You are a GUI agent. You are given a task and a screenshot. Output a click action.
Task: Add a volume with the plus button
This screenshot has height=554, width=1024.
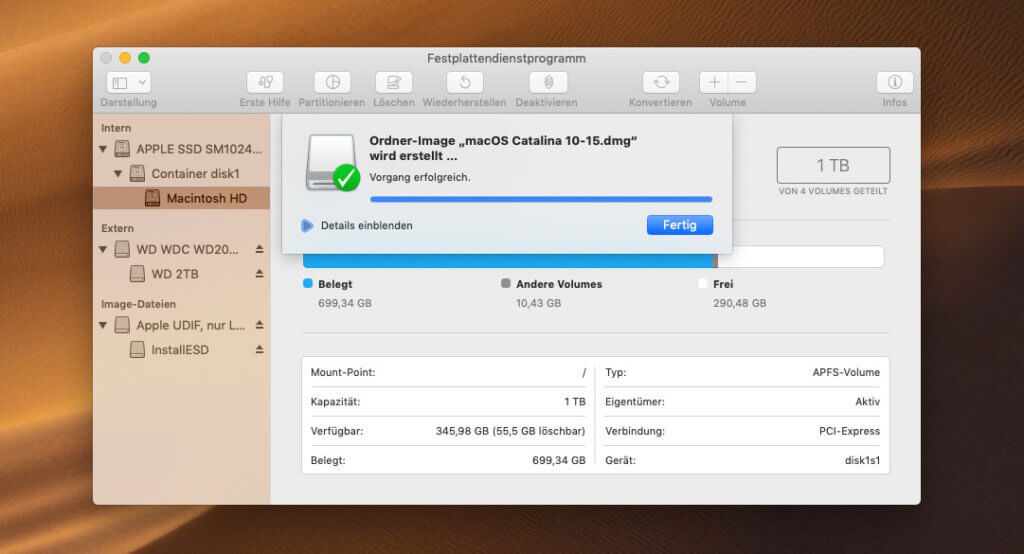(714, 83)
